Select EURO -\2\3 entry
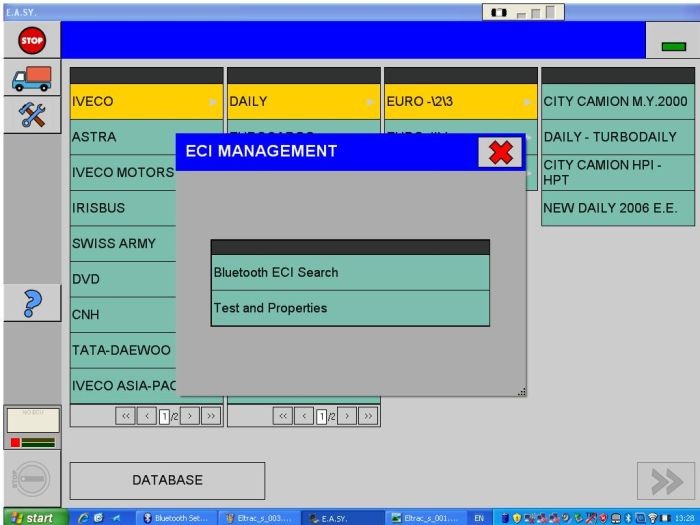Screen dimensions: 700x525 461,101
